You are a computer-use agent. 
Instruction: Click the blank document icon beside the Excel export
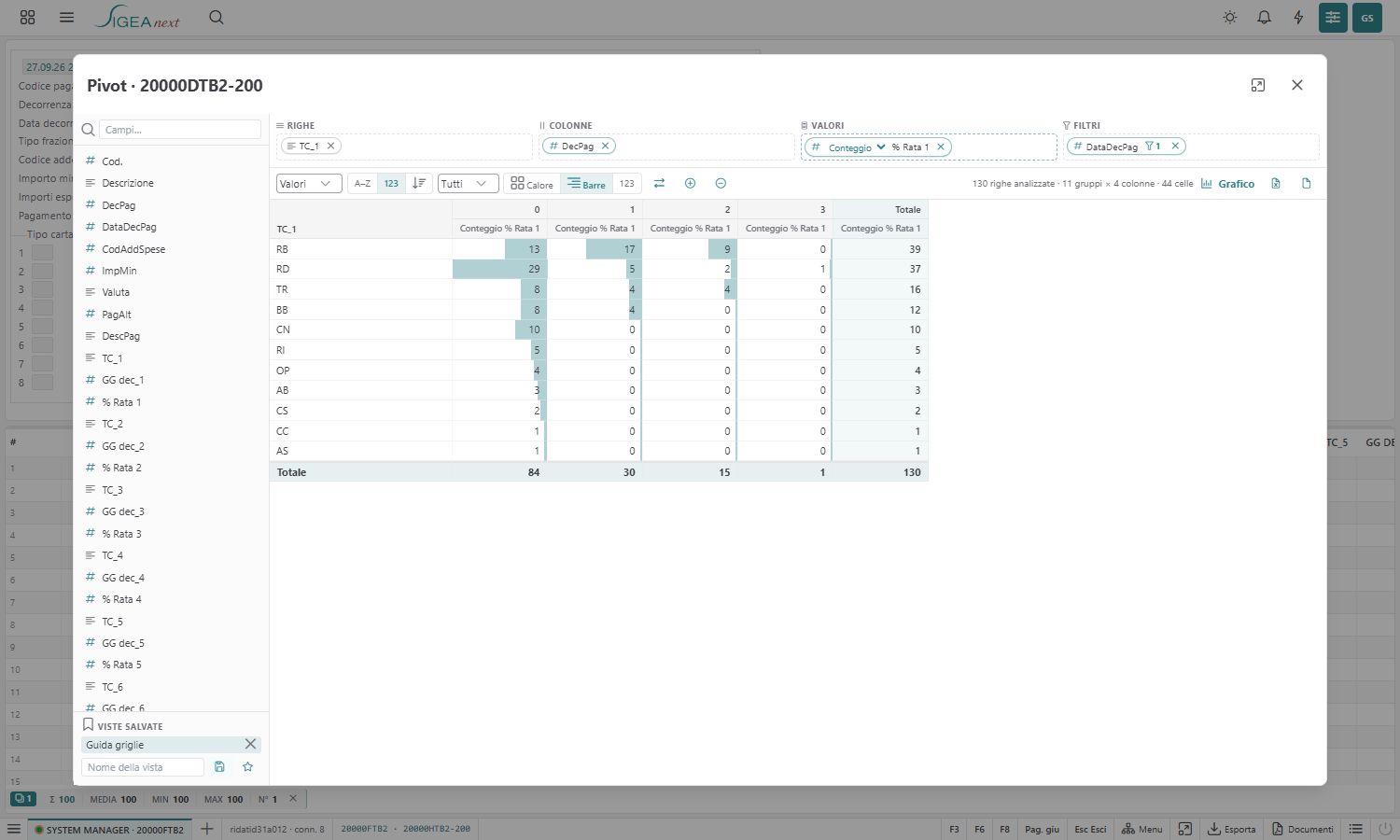(1307, 184)
